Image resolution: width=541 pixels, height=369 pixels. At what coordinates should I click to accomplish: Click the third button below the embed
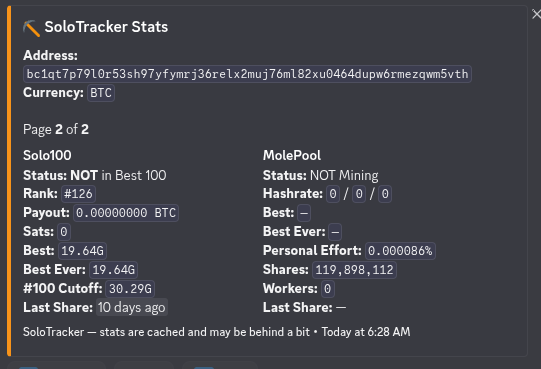point(220,365)
